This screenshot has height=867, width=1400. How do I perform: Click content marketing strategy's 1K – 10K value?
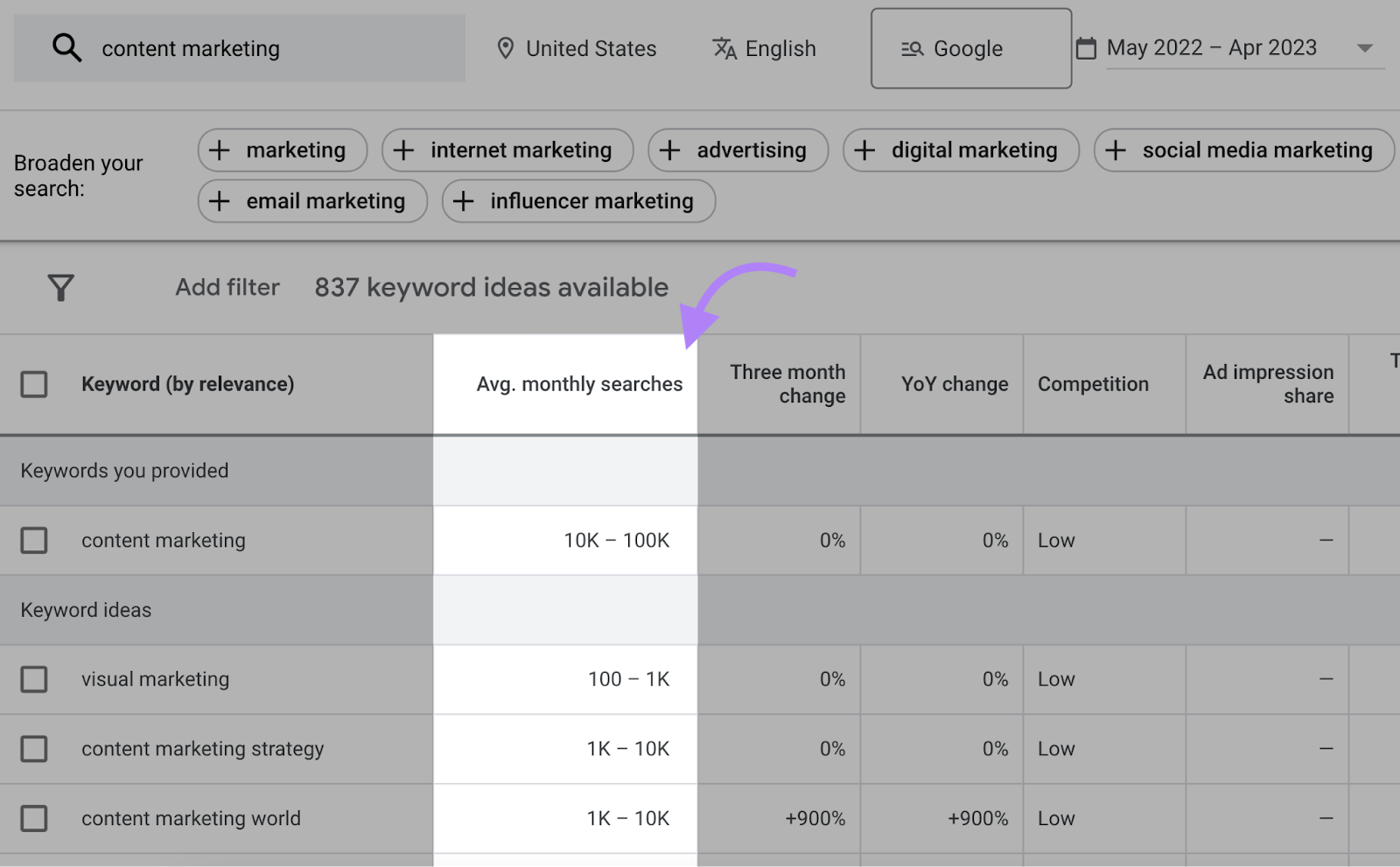pos(628,748)
